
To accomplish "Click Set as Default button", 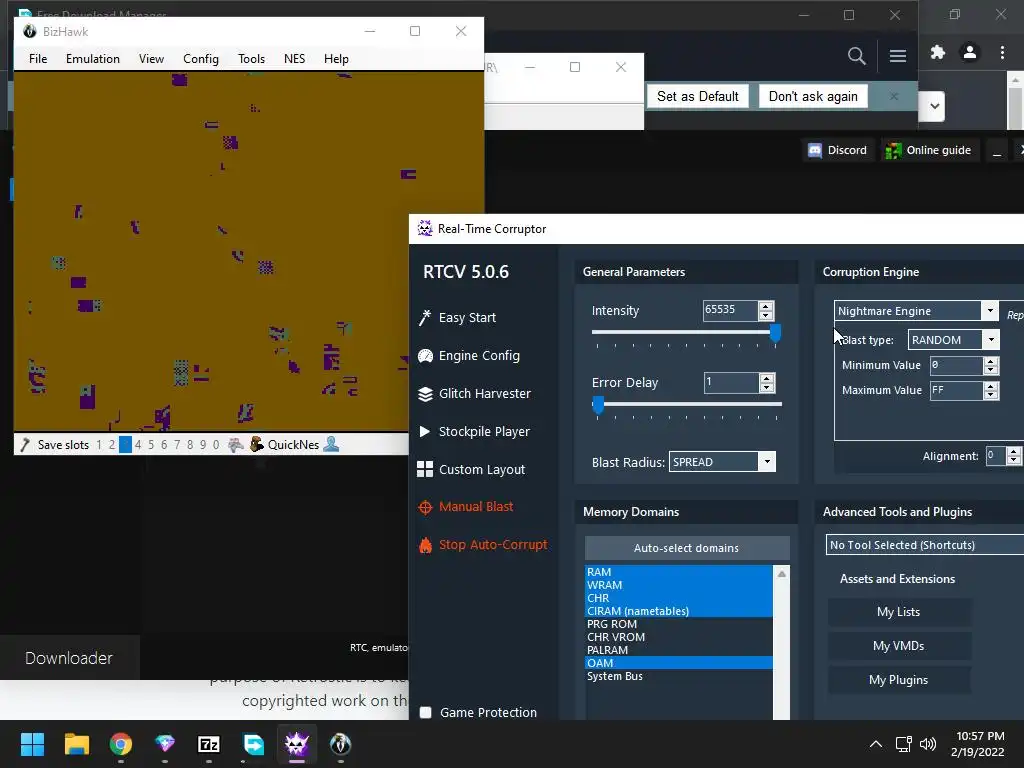I will pyautogui.click(x=697, y=97).
